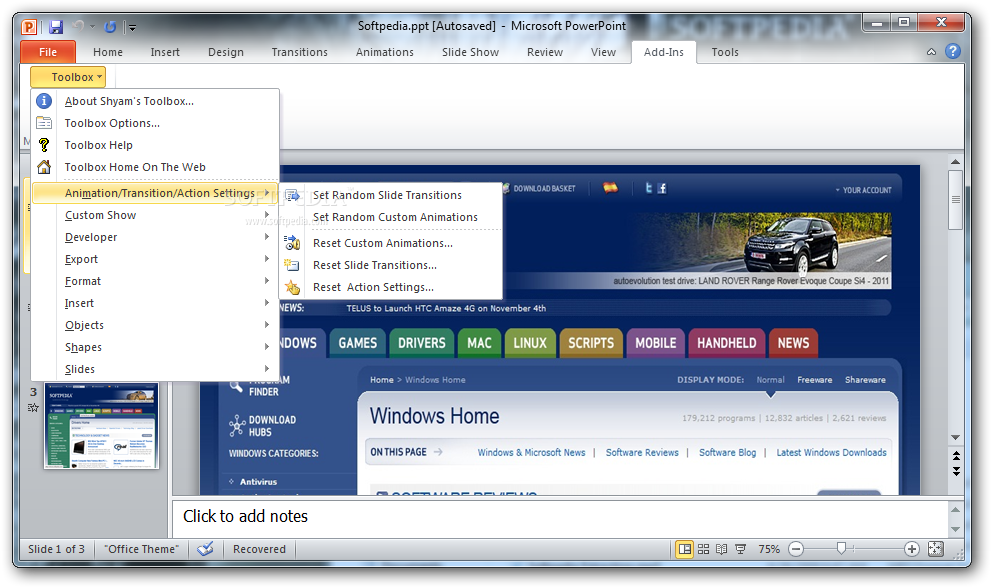Click the Undo arrow icon
This screenshot has width=992, height=588.
[x=78, y=27]
